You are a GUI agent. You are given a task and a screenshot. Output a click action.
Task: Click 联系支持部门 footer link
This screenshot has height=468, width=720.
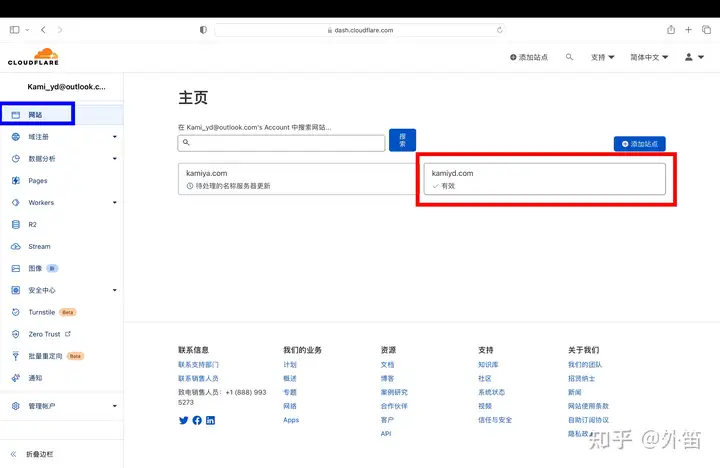[198, 365]
